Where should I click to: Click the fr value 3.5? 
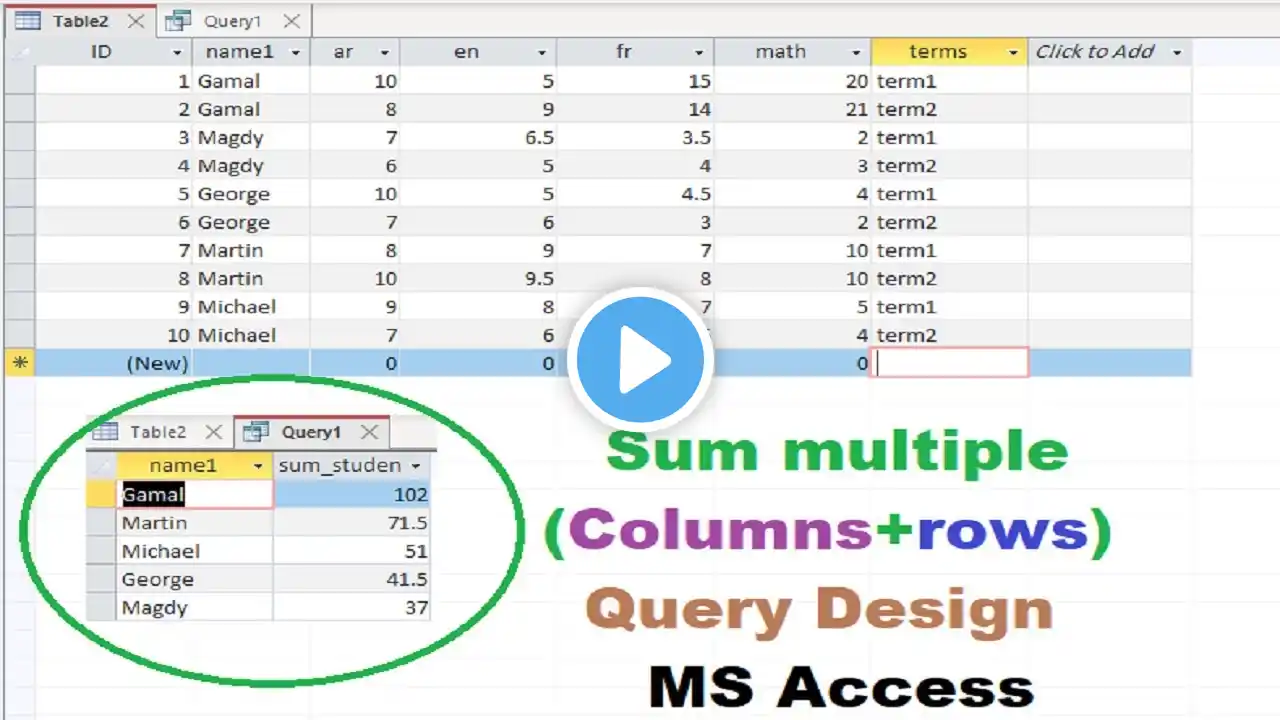[x=697, y=138]
